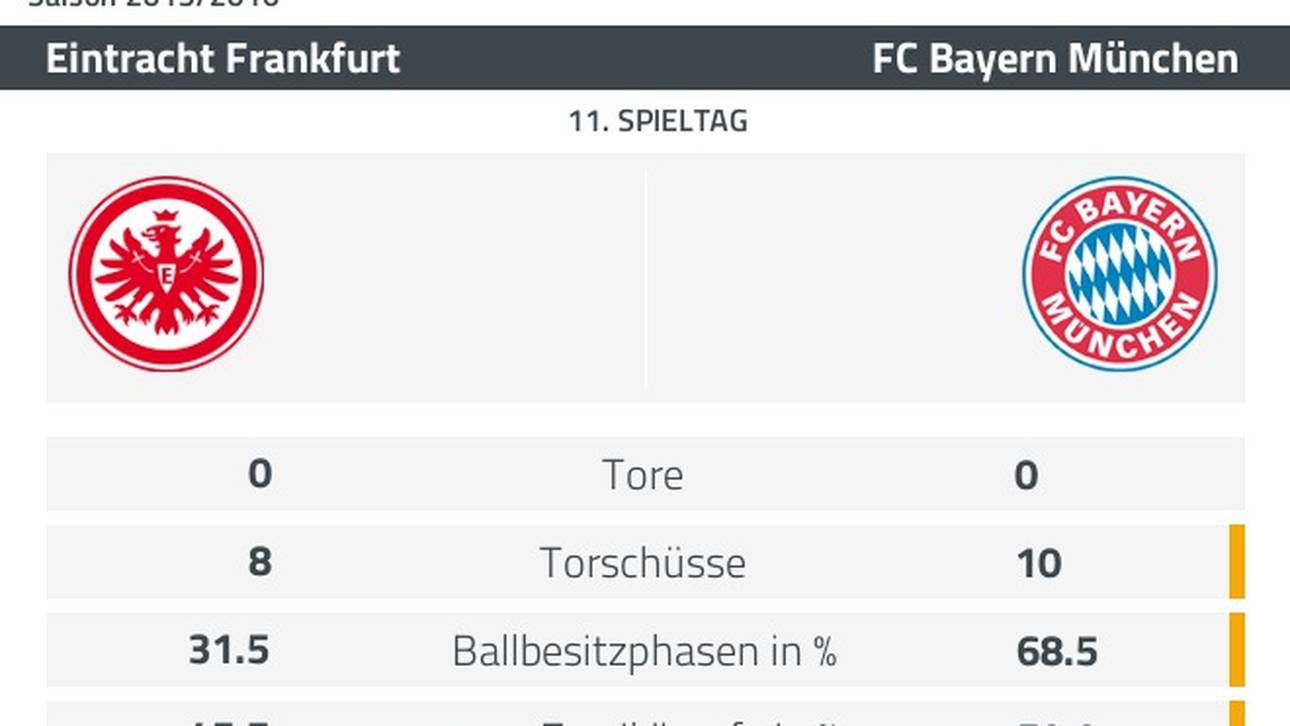Click the Eintracht Frankfurt eagle crest
Screen dimensions: 1290x726
click(x=167, y=274)
